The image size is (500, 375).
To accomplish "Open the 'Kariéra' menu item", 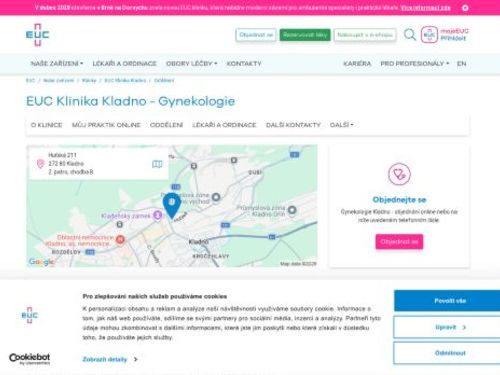I will pyautogui.click(x=357, y=63).
